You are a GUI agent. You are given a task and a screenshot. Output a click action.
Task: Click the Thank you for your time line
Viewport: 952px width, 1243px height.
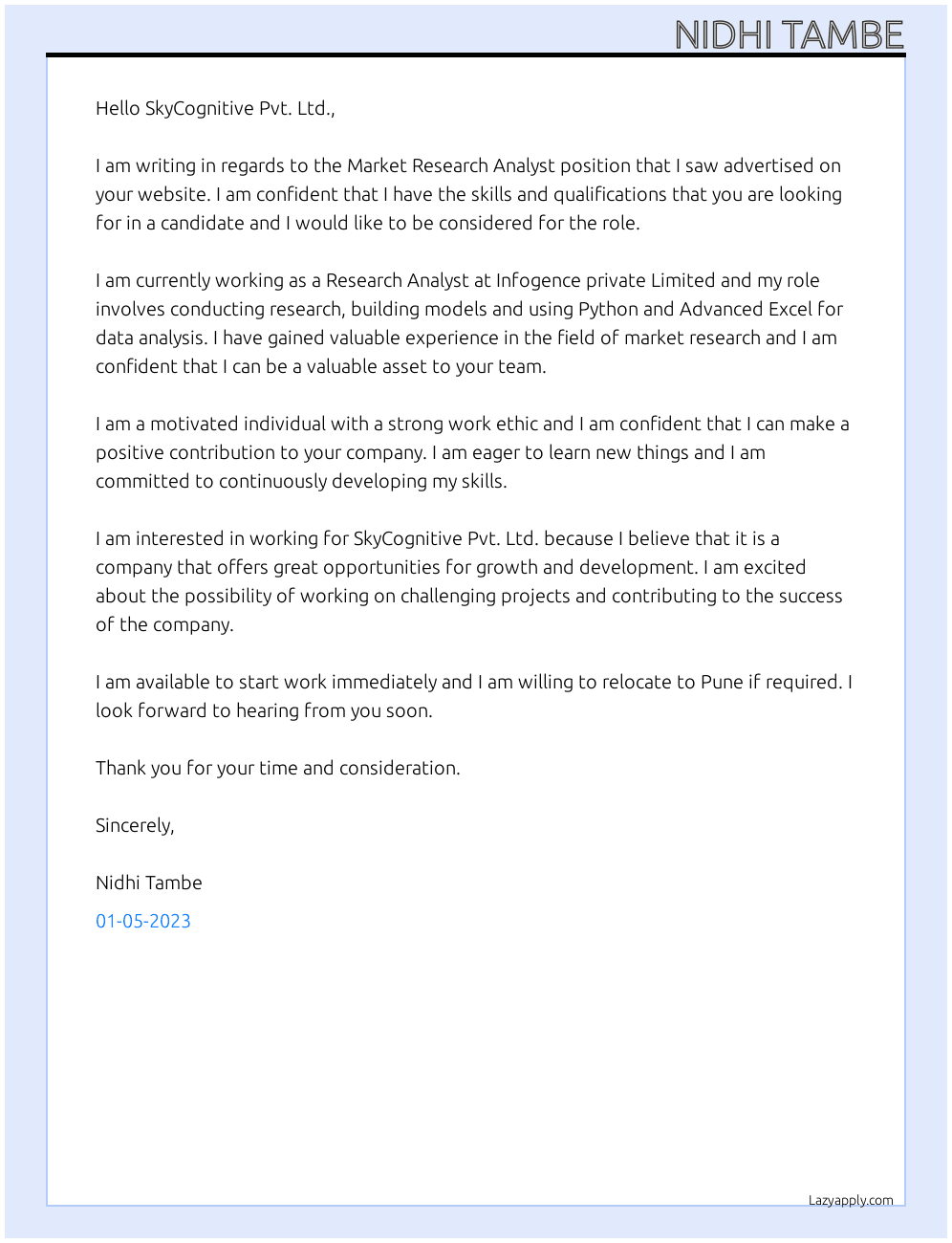point(278,768)
